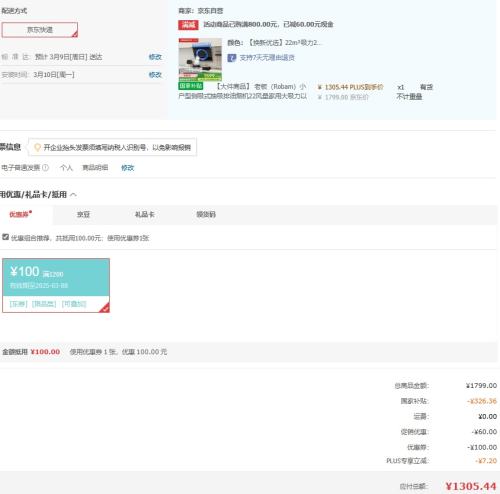The image size is (500, 494).
Task: Select the 京东快递 delivery method option
Action: [x=40, y=30]
